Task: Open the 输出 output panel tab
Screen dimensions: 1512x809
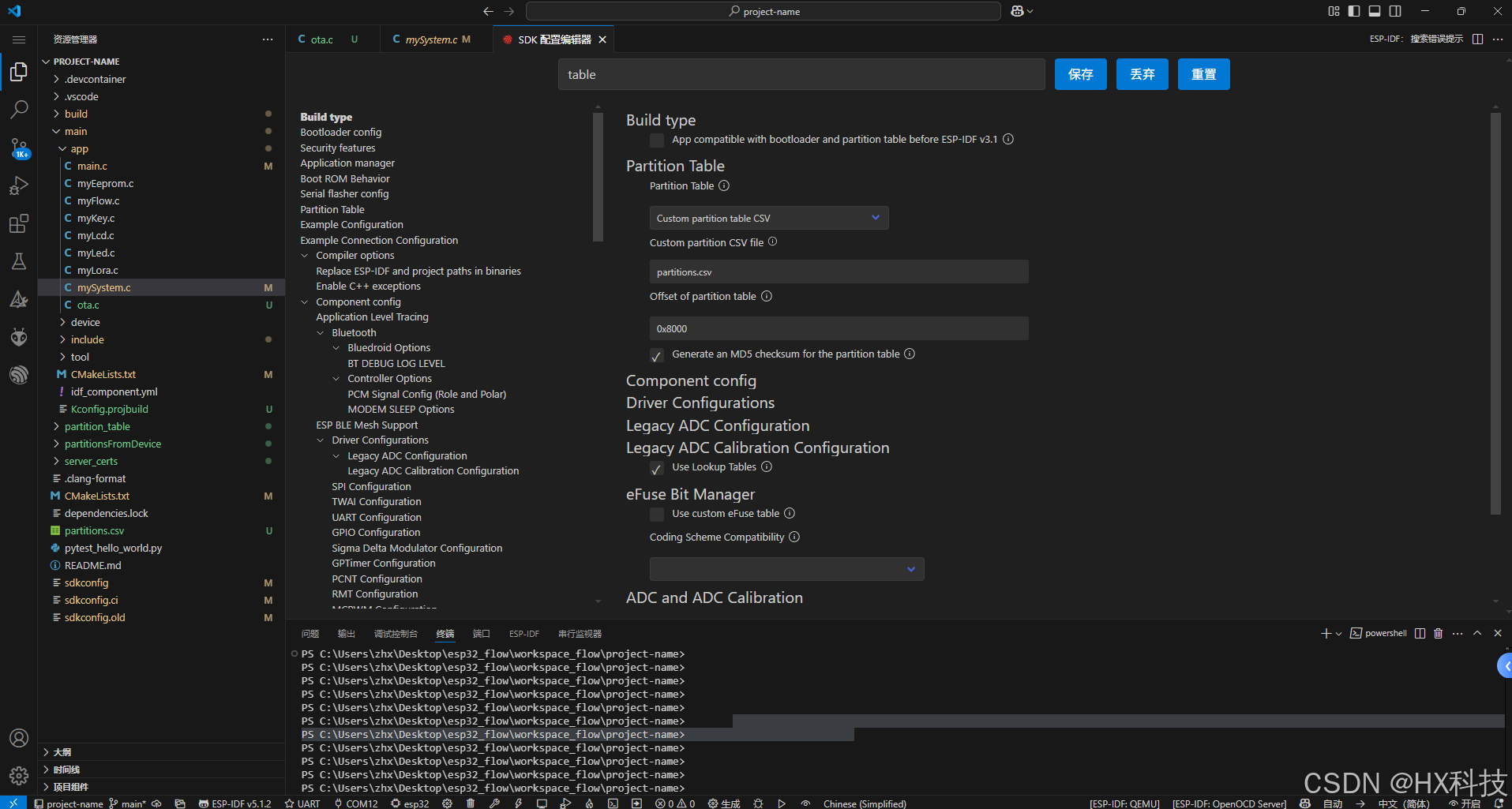Action: point(347,634)
